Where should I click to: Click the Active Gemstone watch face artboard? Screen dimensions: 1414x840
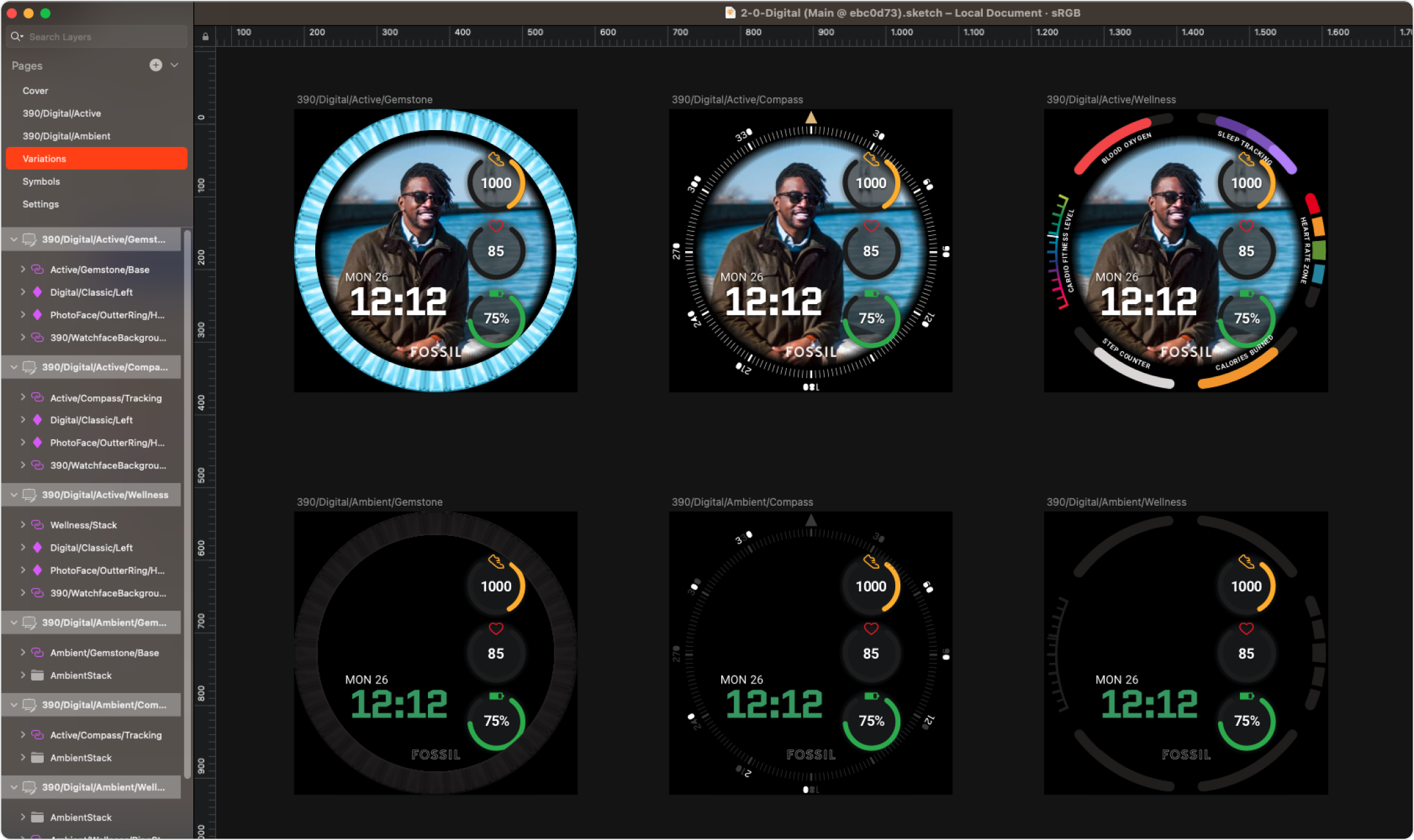tap(436, 251)
